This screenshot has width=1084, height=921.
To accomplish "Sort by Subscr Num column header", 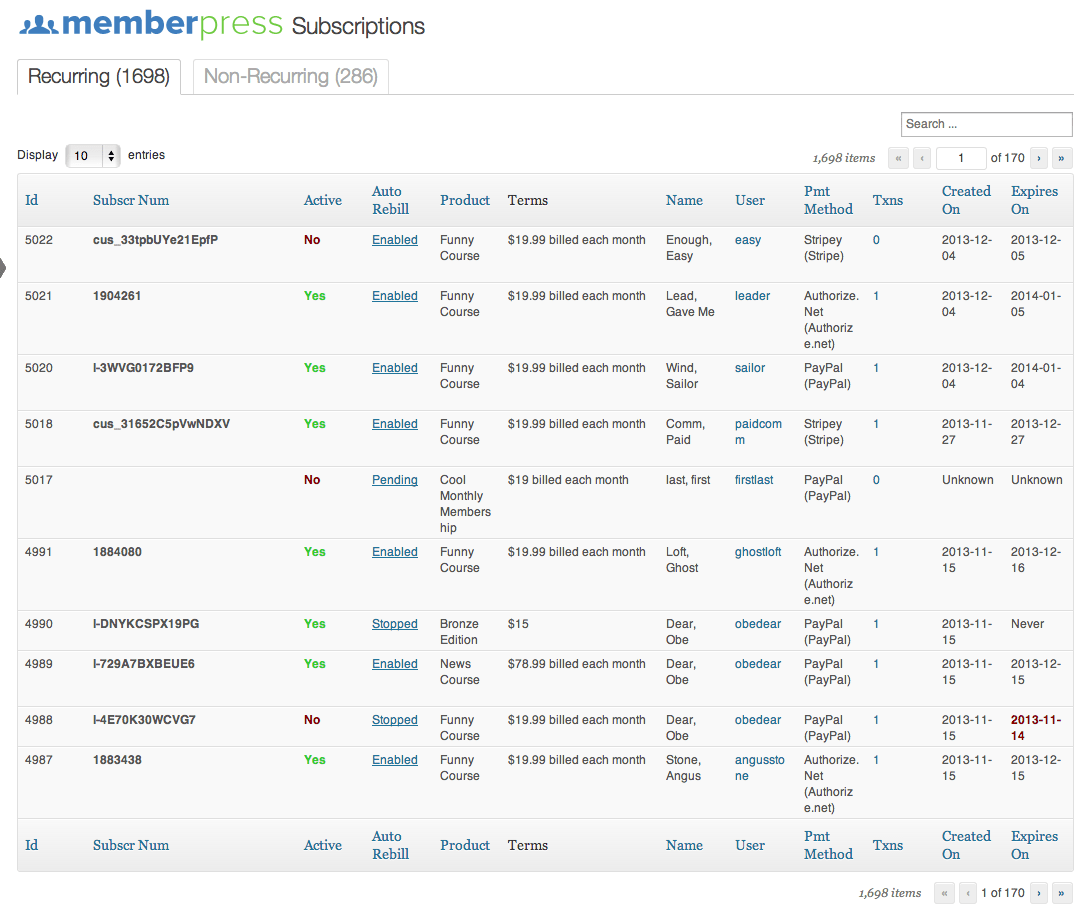I will 131,201.
